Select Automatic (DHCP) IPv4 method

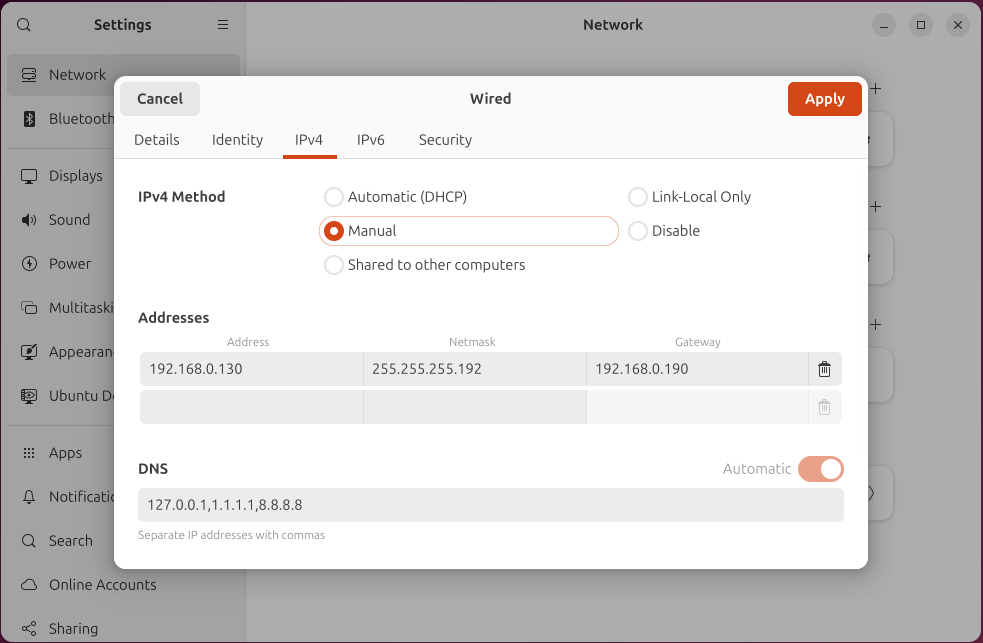point(333,197)
